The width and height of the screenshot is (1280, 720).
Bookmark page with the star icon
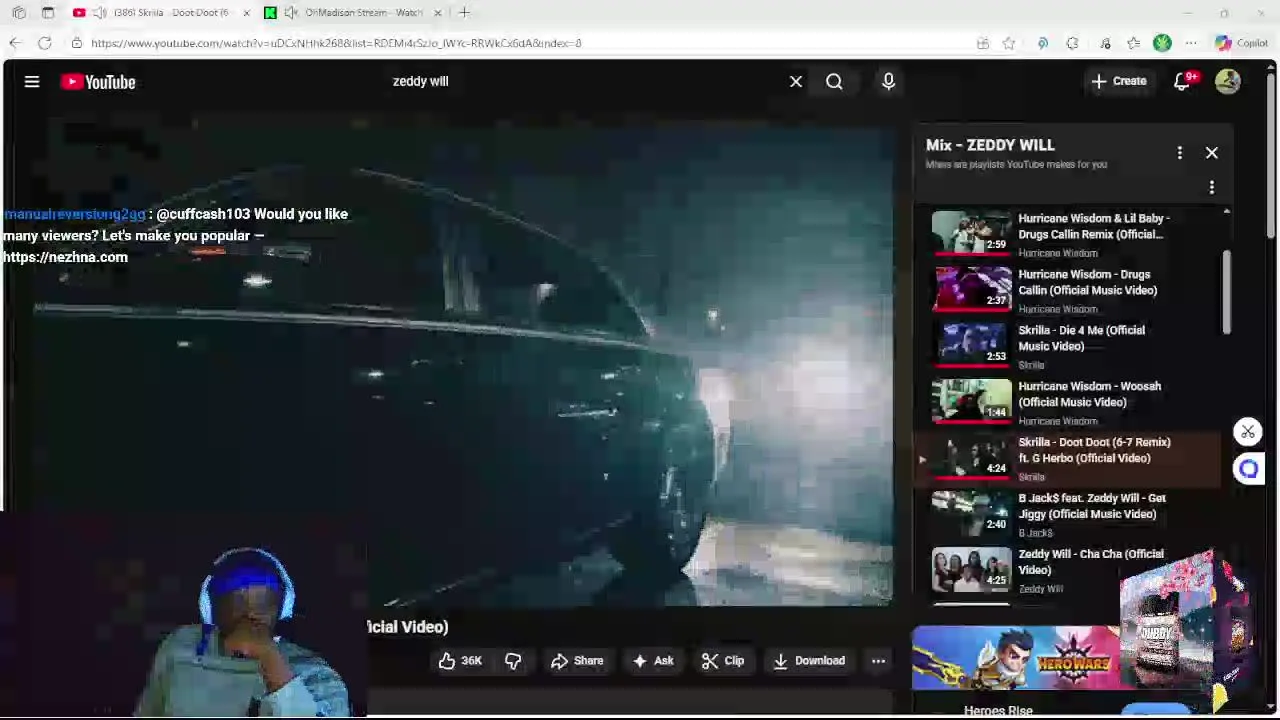[1009, 43]
